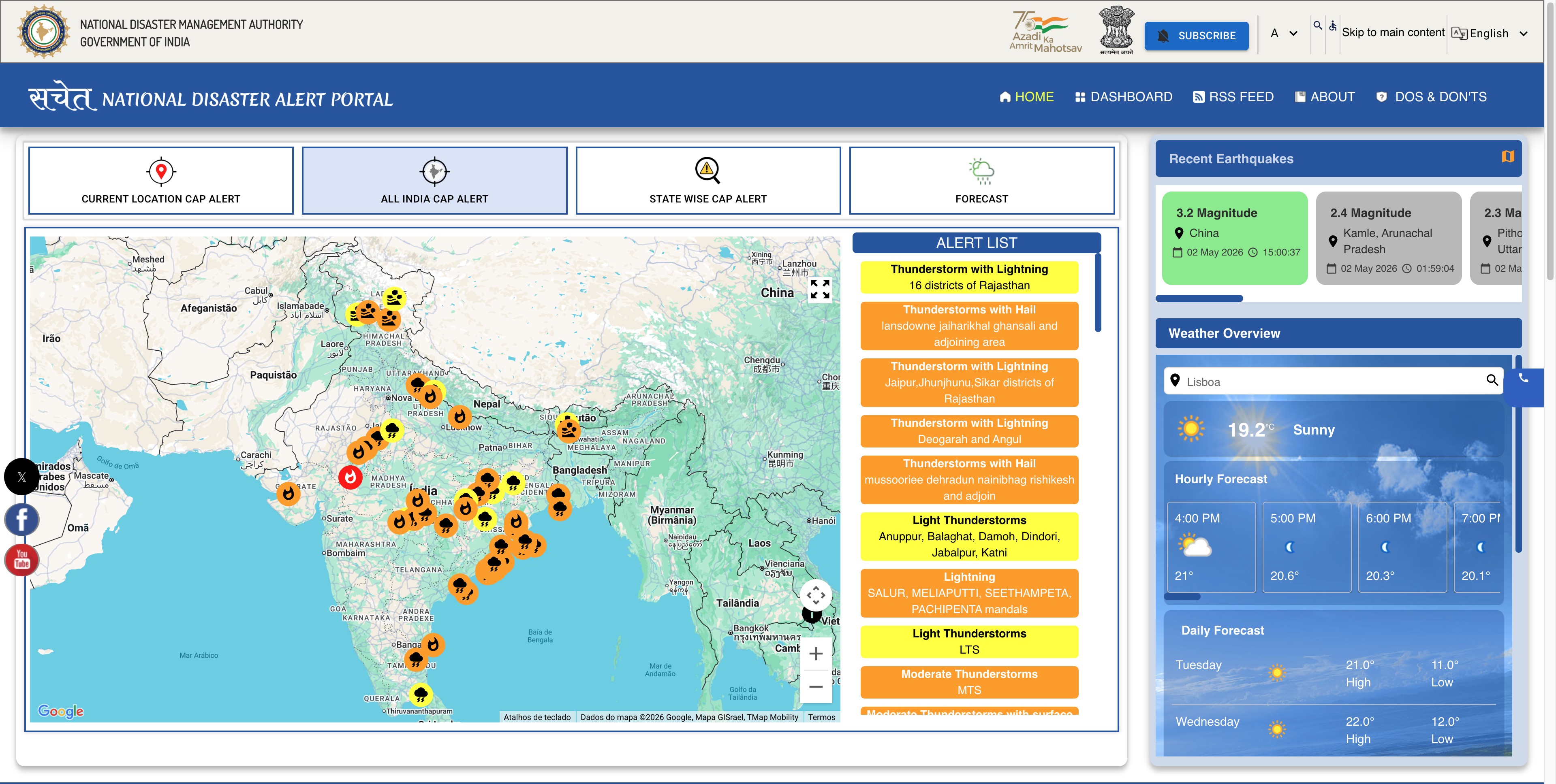Viewport: 1556px width, 784px height.
Task: Click fire marker near Gujarat coast
Action: (x=288, y=494)
